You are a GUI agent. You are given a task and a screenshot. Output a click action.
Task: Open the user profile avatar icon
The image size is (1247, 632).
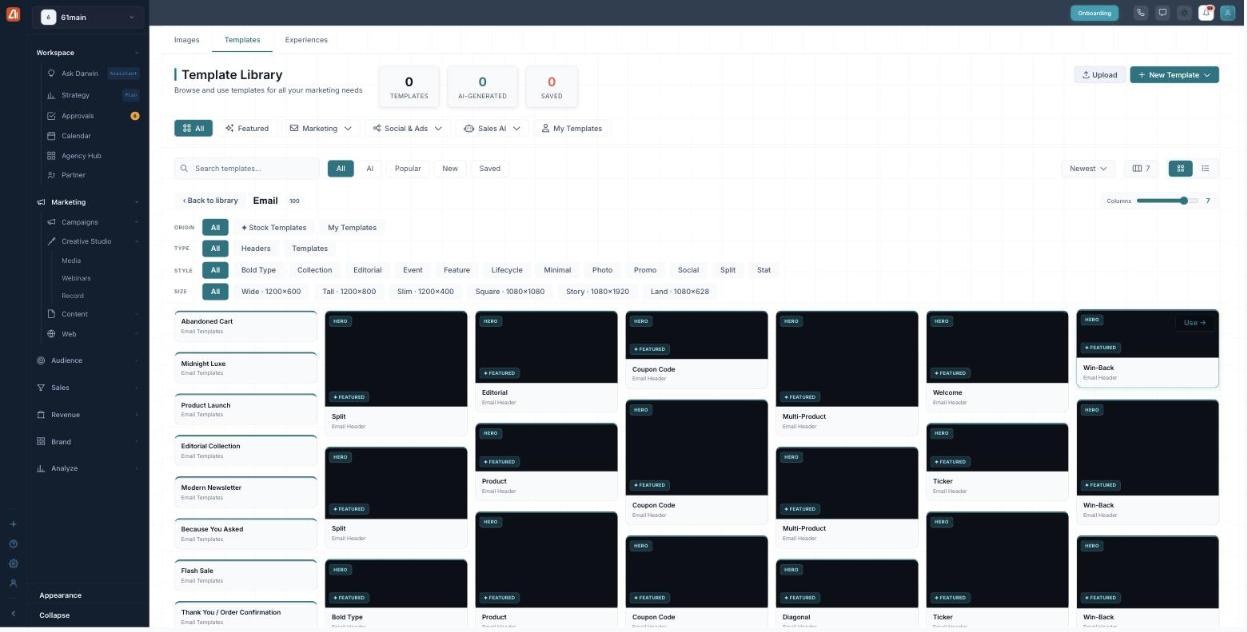click(1228, 13)
